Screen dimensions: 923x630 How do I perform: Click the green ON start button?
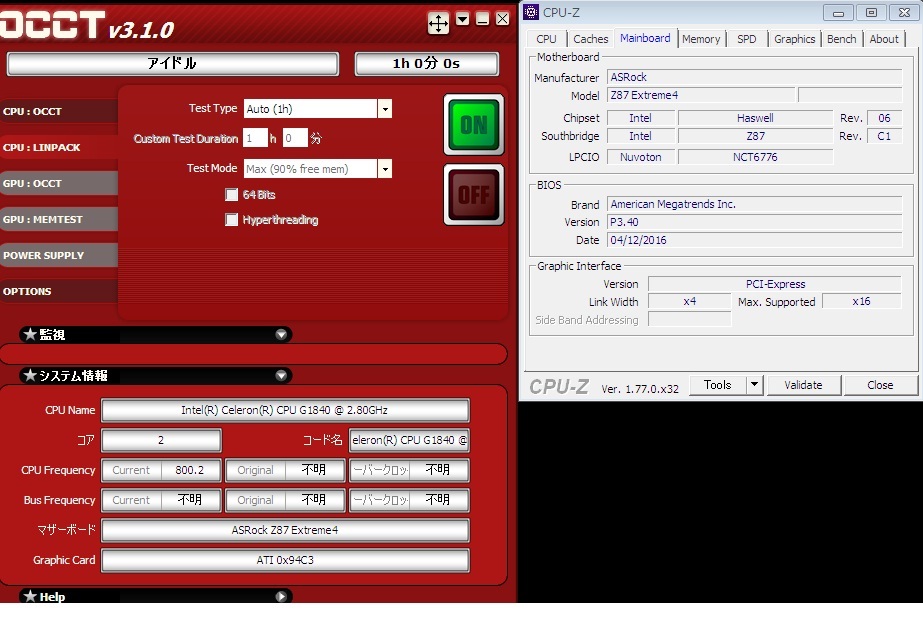(x=473, y=124)
